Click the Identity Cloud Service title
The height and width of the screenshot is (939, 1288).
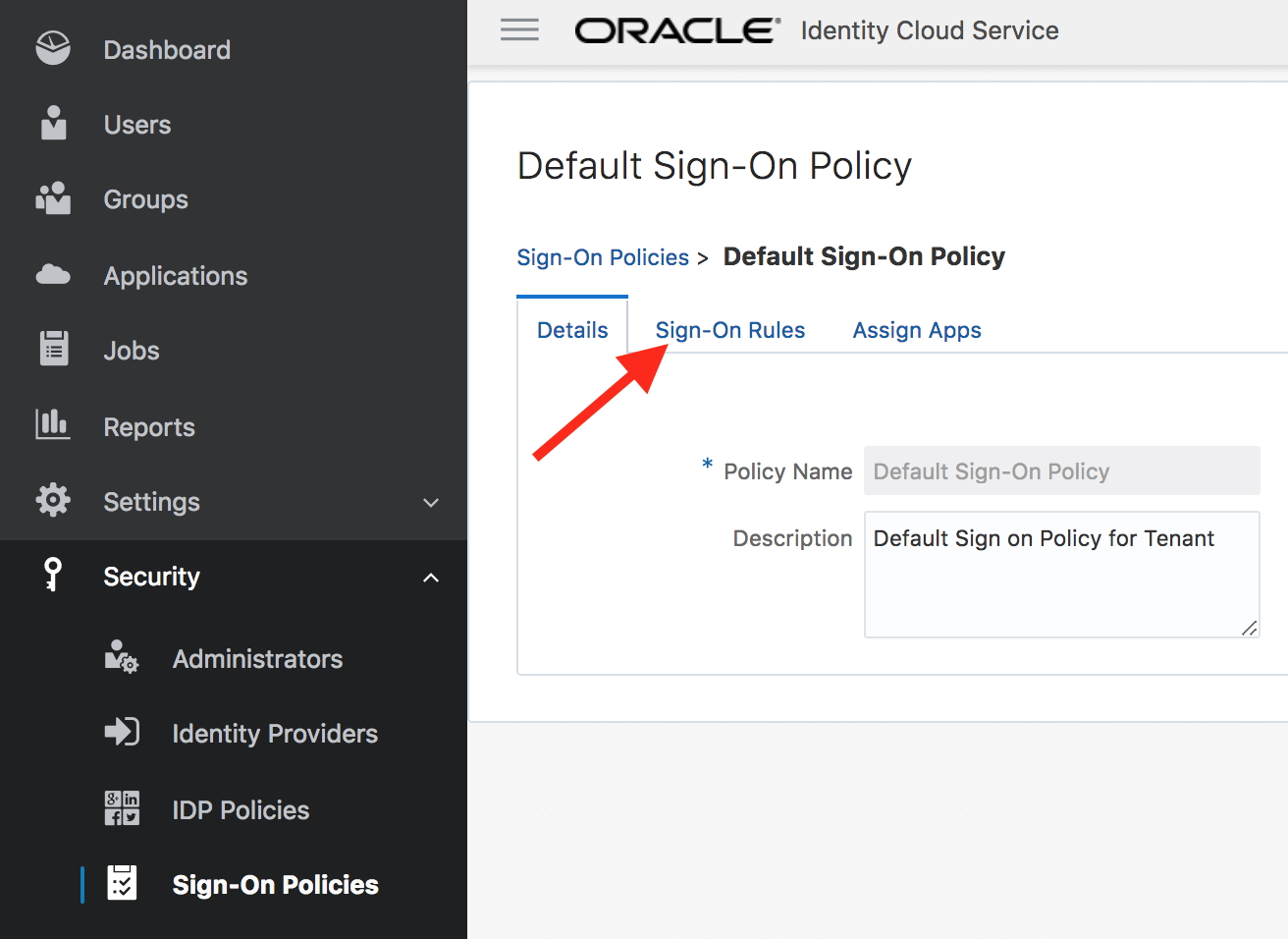(930, 30)
